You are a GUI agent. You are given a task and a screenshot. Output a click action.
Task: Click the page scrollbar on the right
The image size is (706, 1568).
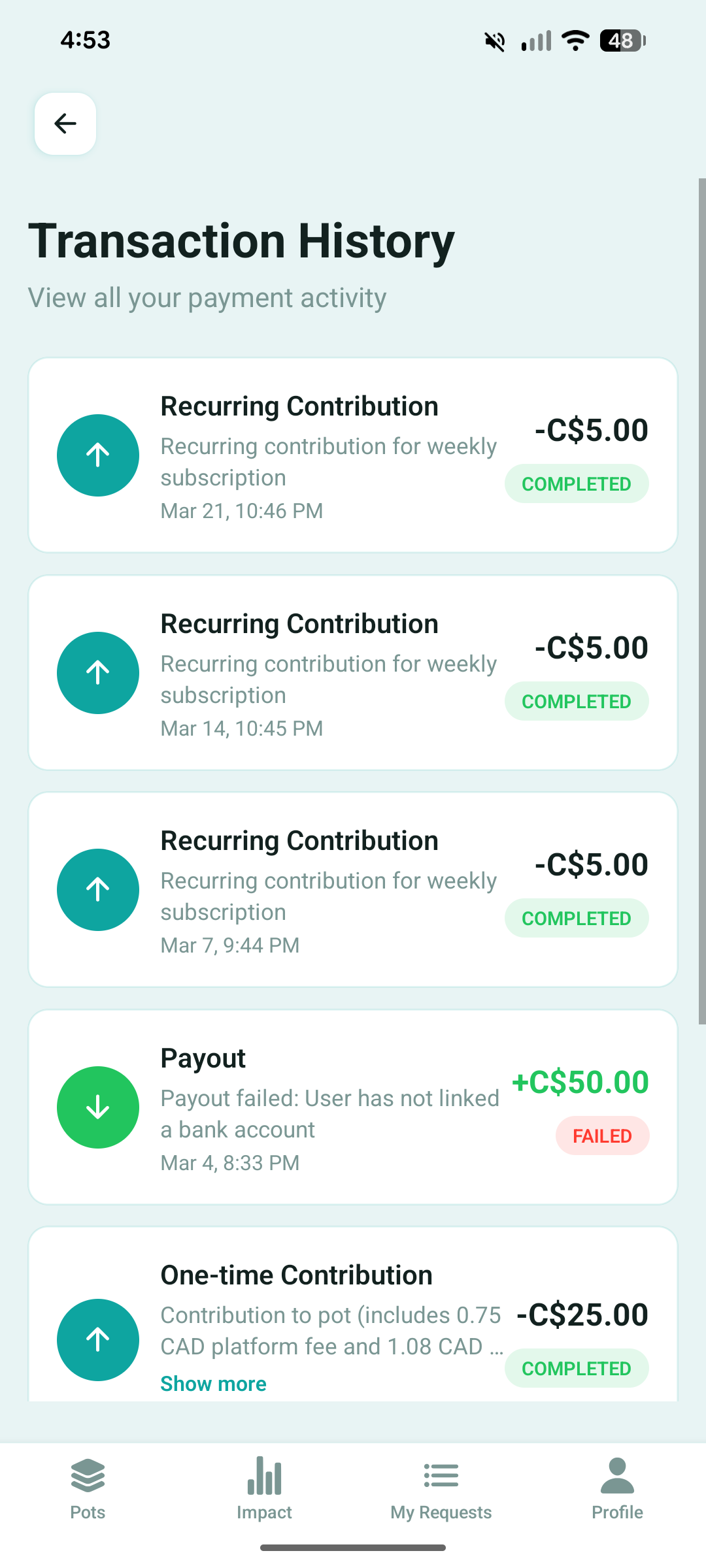click(x=701, y=601)
